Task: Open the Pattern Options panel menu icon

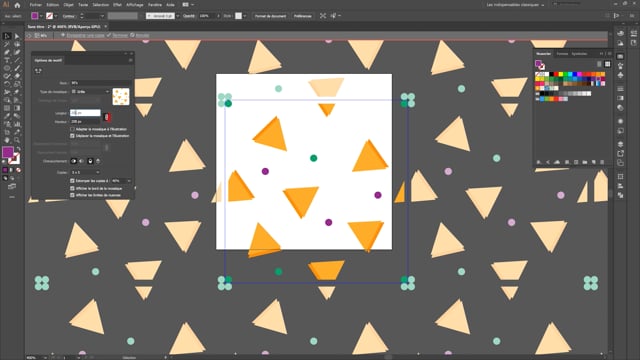Action: [131, 60]
